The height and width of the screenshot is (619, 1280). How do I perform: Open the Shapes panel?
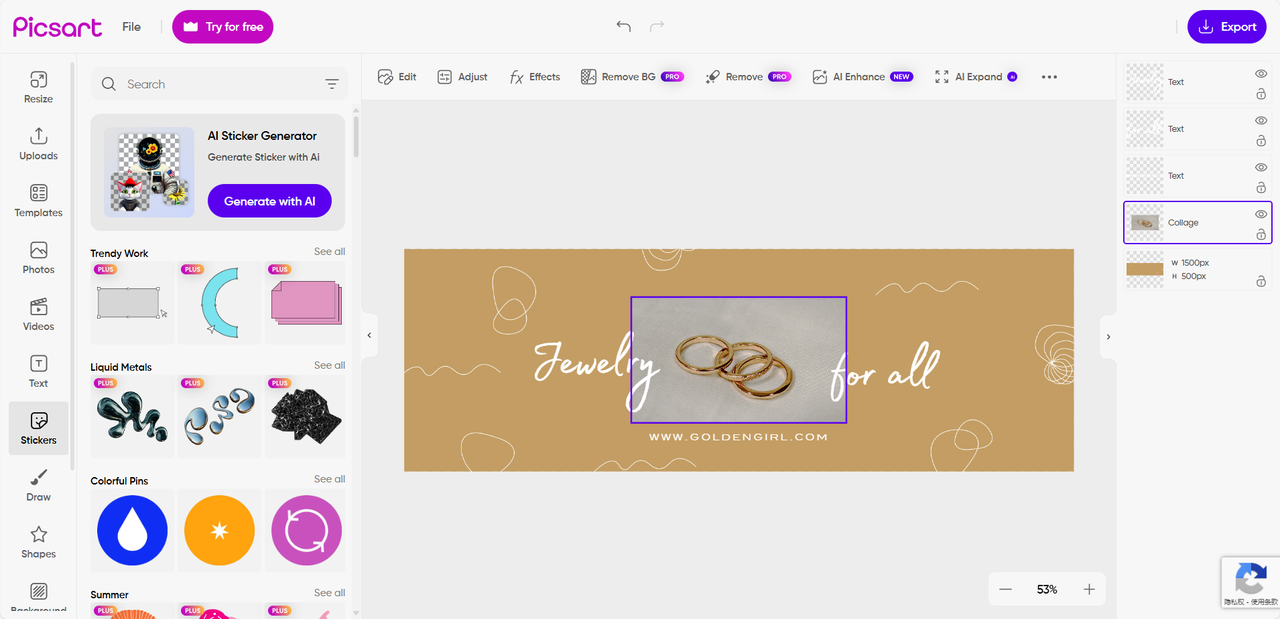(x=38, y=543)
